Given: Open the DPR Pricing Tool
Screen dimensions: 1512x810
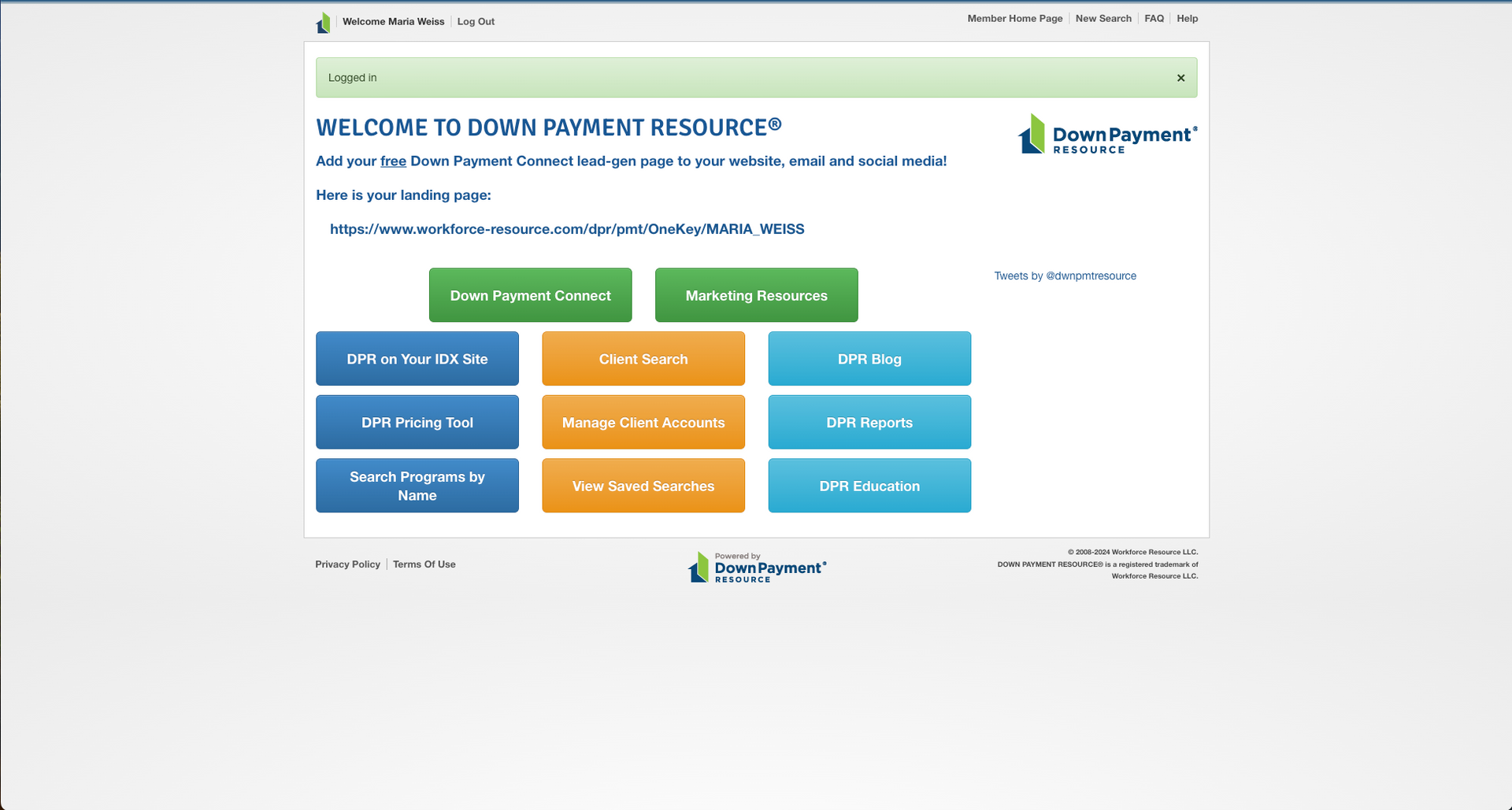Looking at the screenshot, I should [417, 422].
